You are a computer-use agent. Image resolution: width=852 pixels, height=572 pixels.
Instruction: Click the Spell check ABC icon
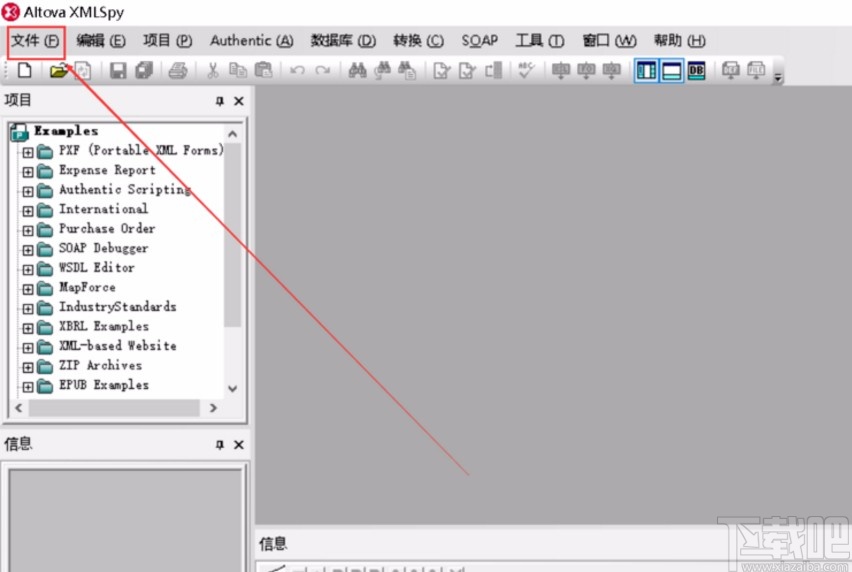(526, 70)
